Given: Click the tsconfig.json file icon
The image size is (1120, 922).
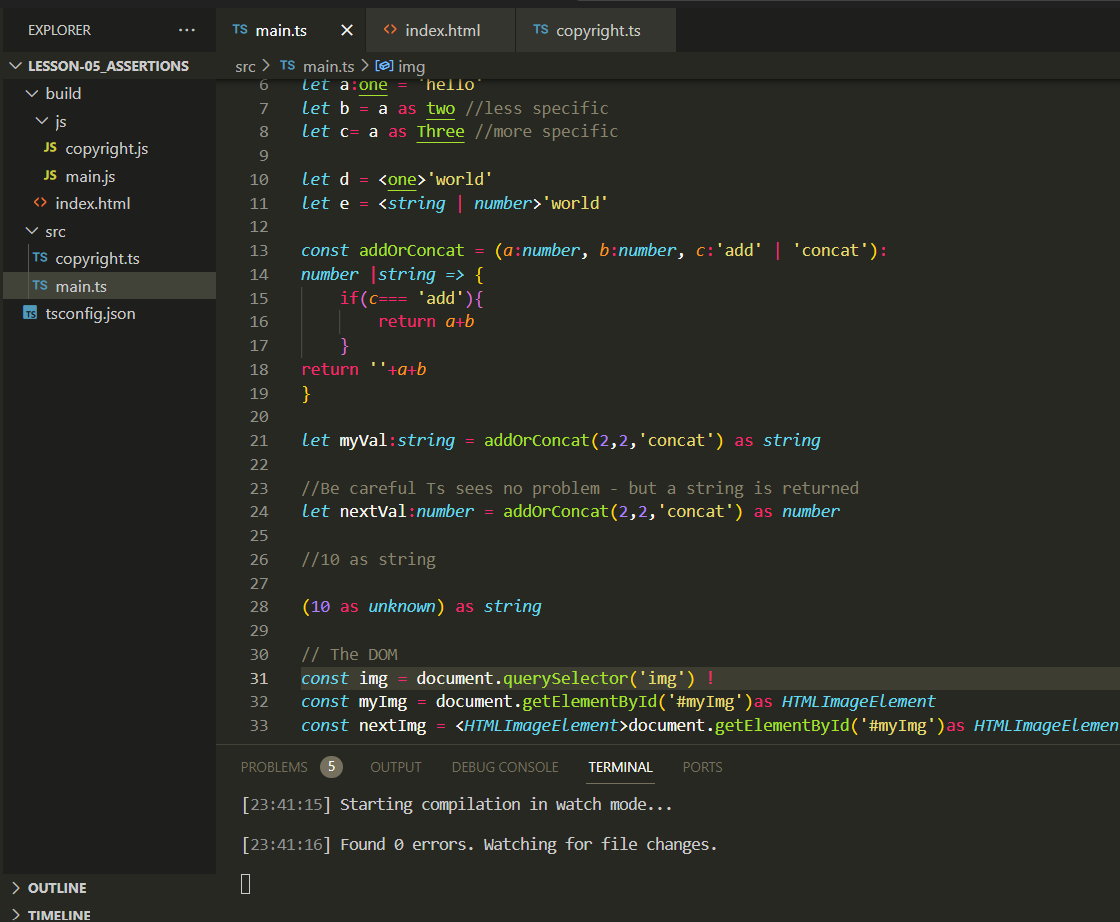Looking at the screenshot, I should click(x=31, y=313).
